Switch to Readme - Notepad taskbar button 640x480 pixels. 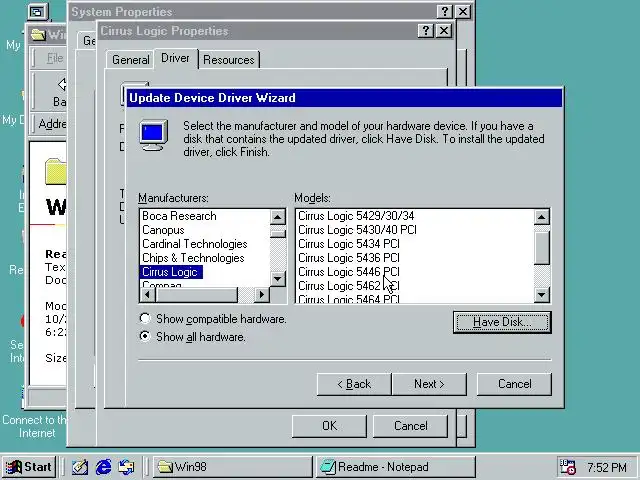point(396,467)
